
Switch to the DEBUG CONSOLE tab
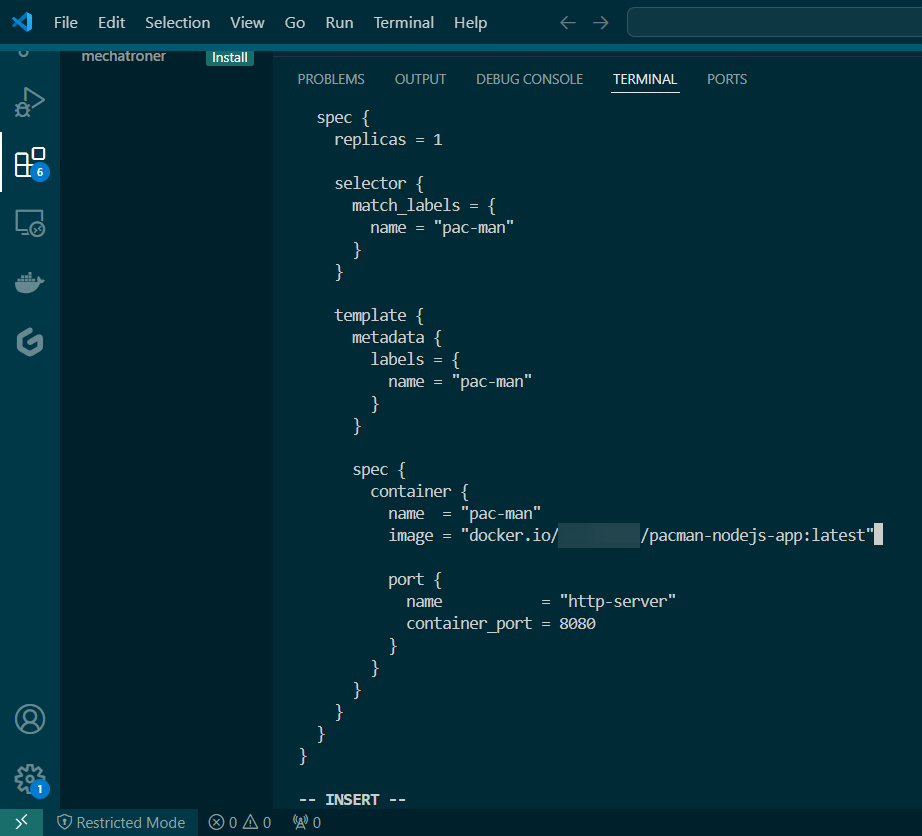529,79
